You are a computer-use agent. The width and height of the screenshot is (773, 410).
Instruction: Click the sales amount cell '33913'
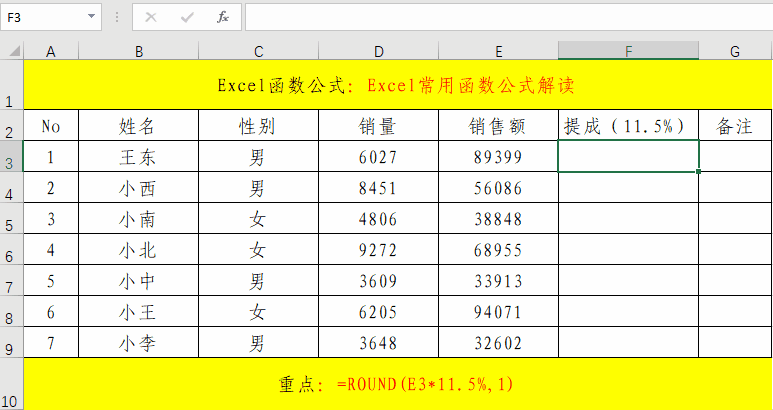(x=498, y=281)
